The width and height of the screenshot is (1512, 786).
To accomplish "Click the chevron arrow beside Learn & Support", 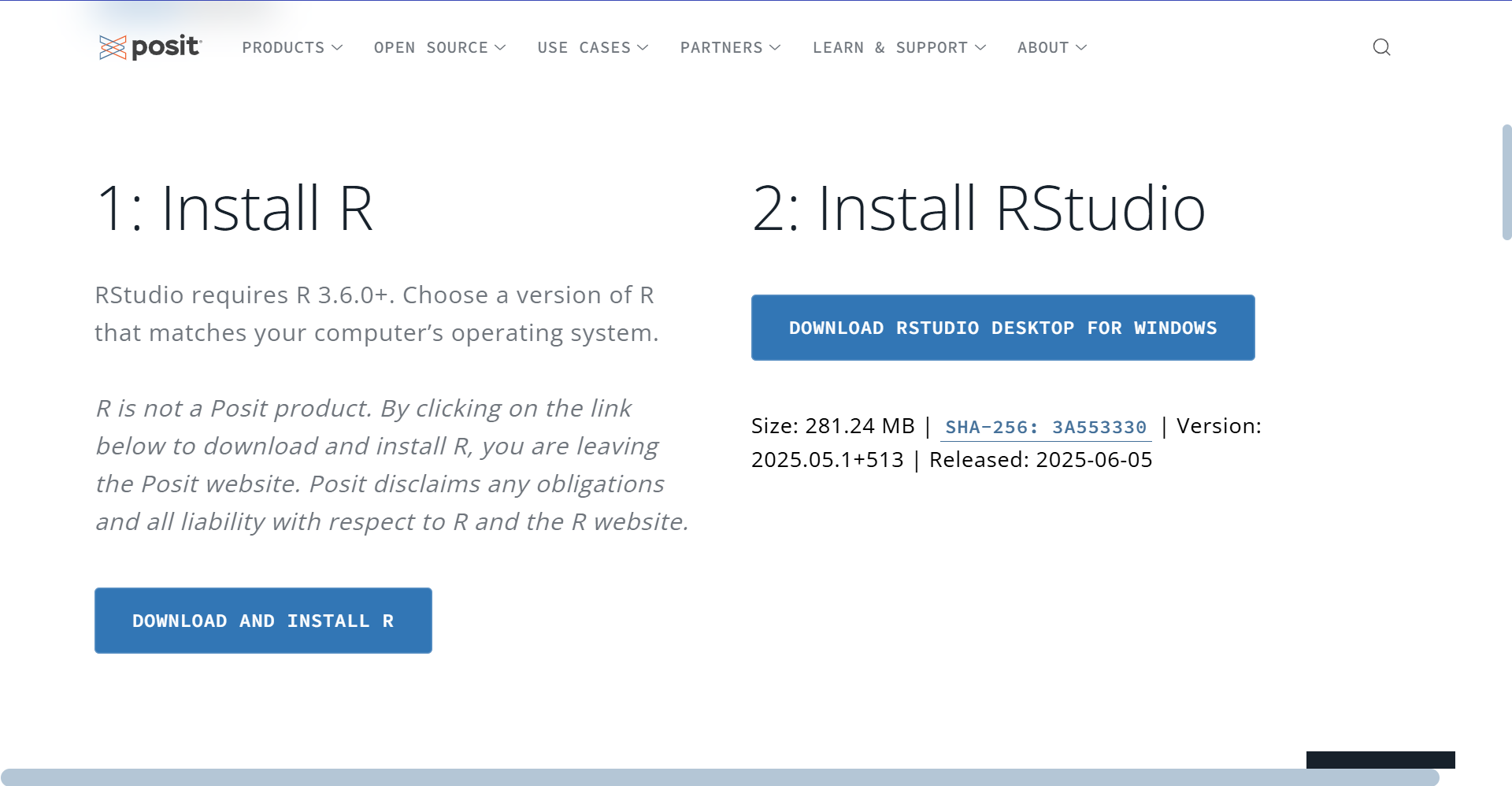I will (980, 48).
